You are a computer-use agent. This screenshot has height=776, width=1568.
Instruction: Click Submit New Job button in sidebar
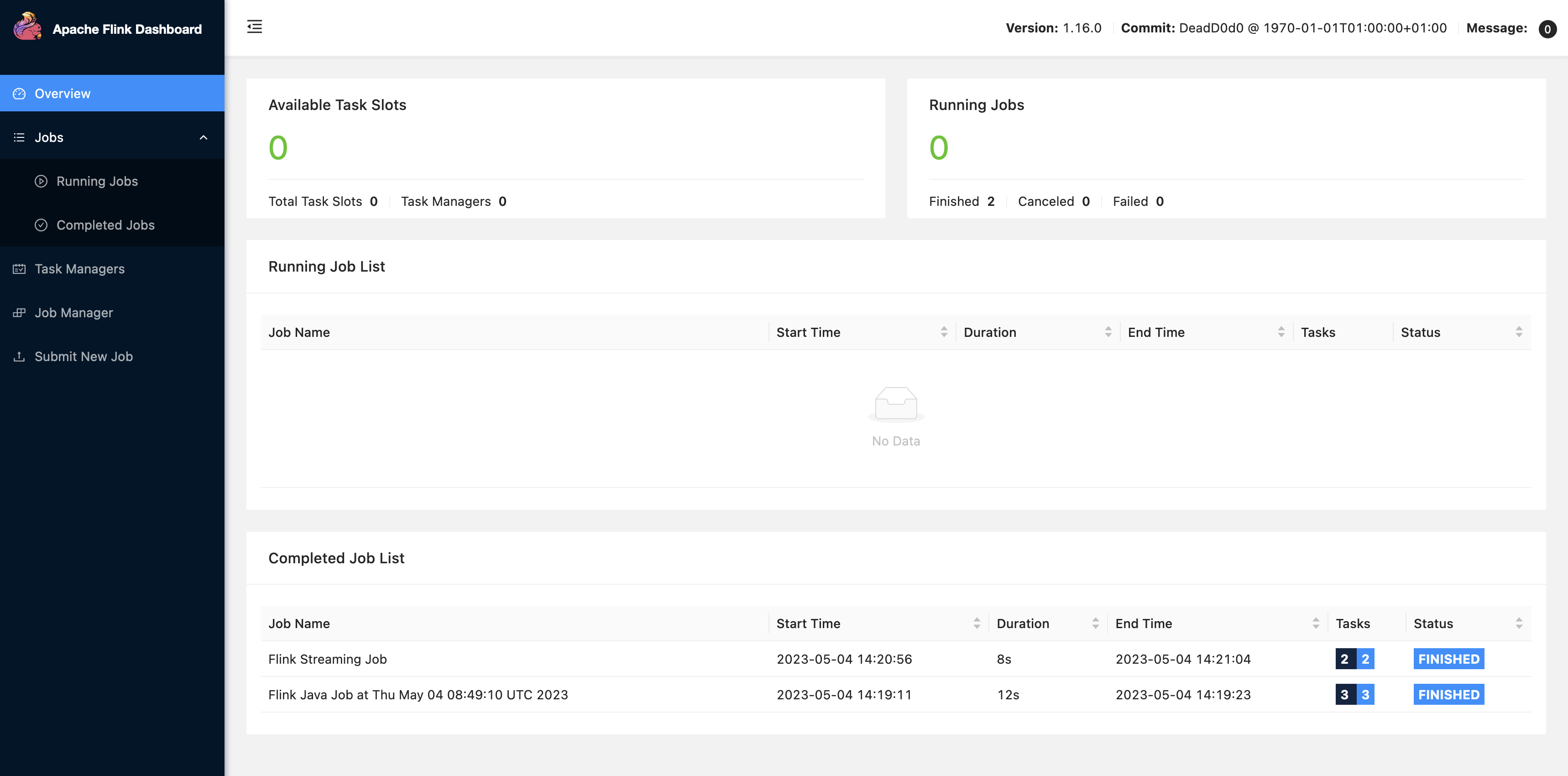tap(84, 355)
